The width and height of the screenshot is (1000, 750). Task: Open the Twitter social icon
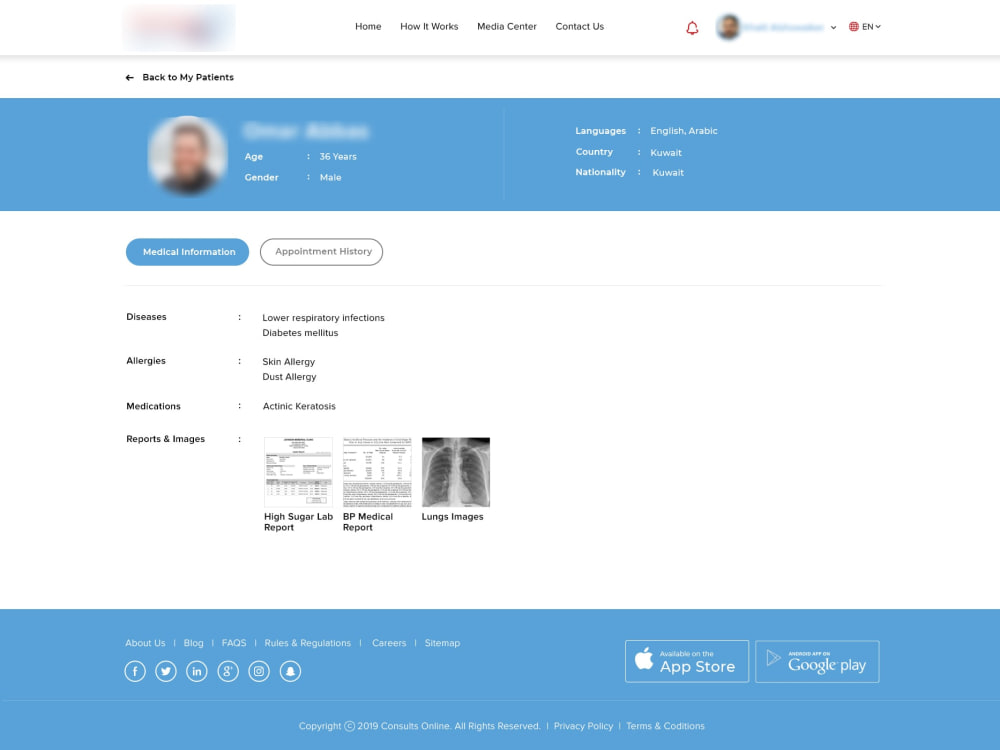click(x=166, y=671)
